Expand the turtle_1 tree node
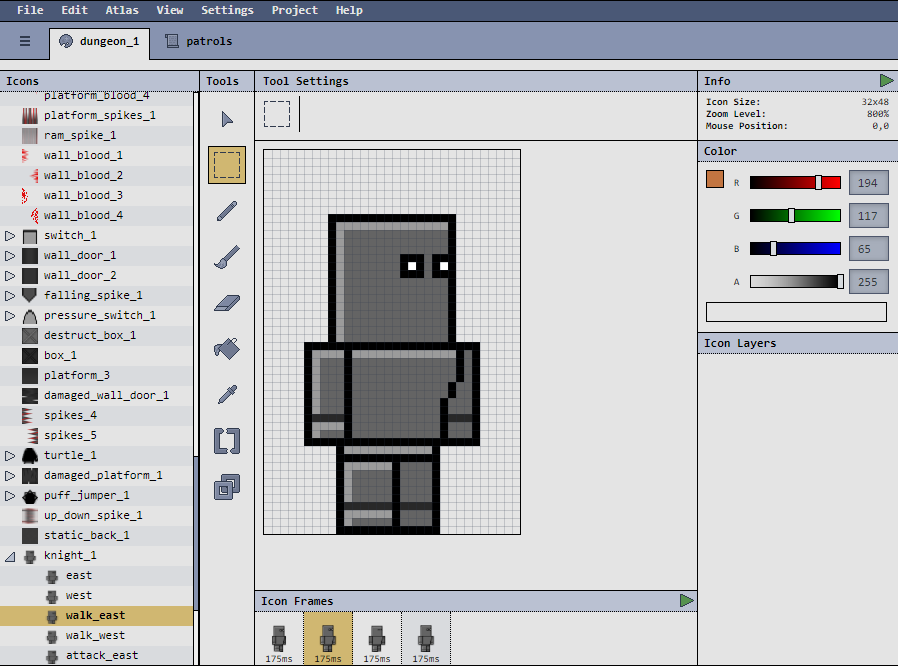 [10, 455]
